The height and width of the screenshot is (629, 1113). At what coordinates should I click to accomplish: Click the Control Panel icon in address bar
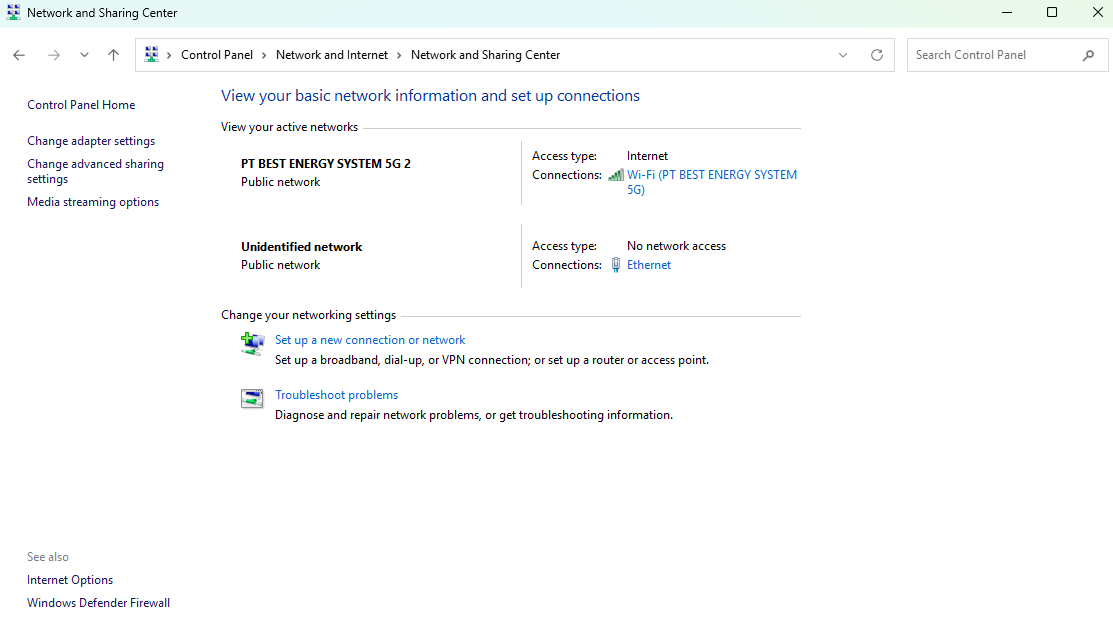click(x=152, y=55)
